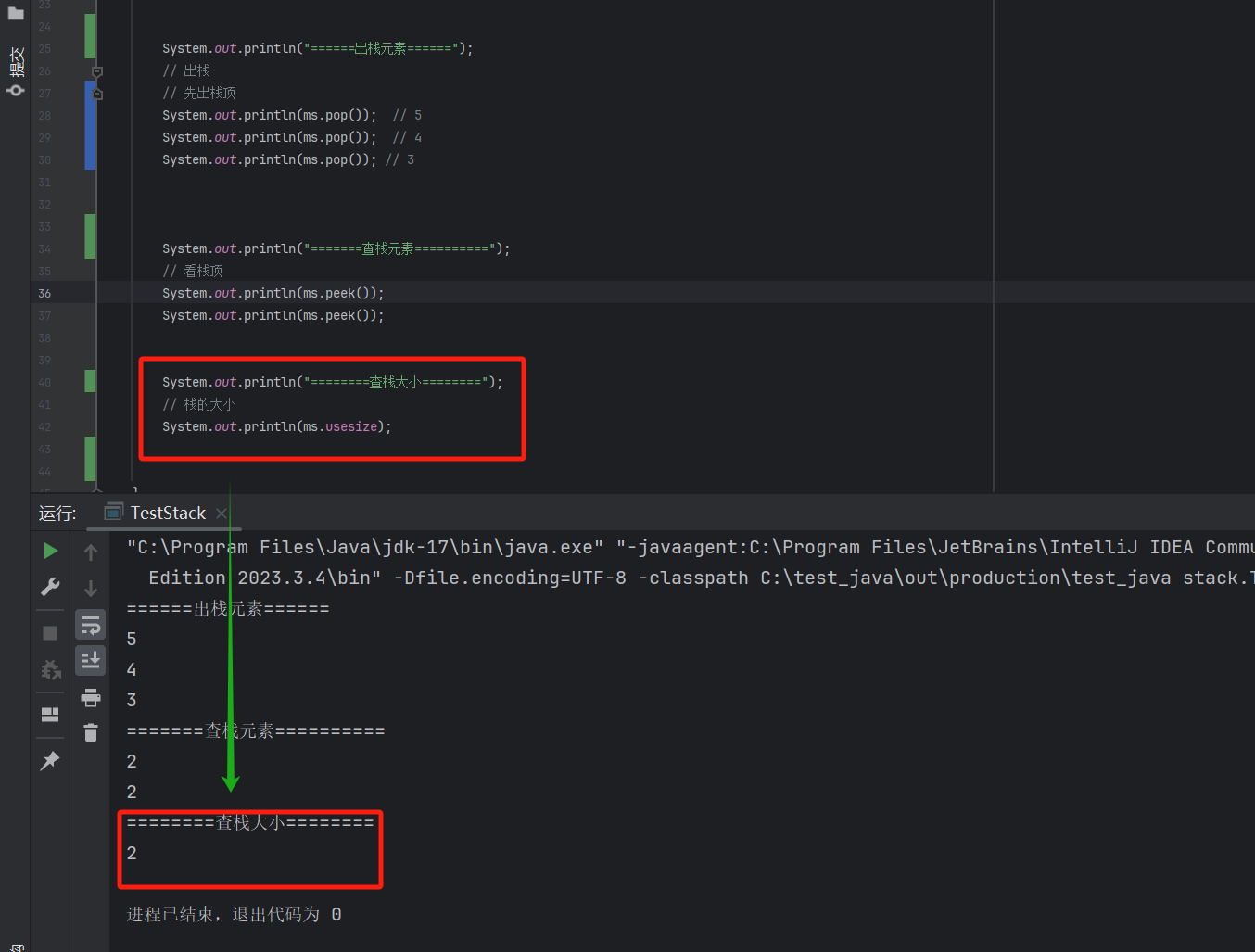Select the line 36 number in gutter
The image size is (1255, 952).
[44, 293]
